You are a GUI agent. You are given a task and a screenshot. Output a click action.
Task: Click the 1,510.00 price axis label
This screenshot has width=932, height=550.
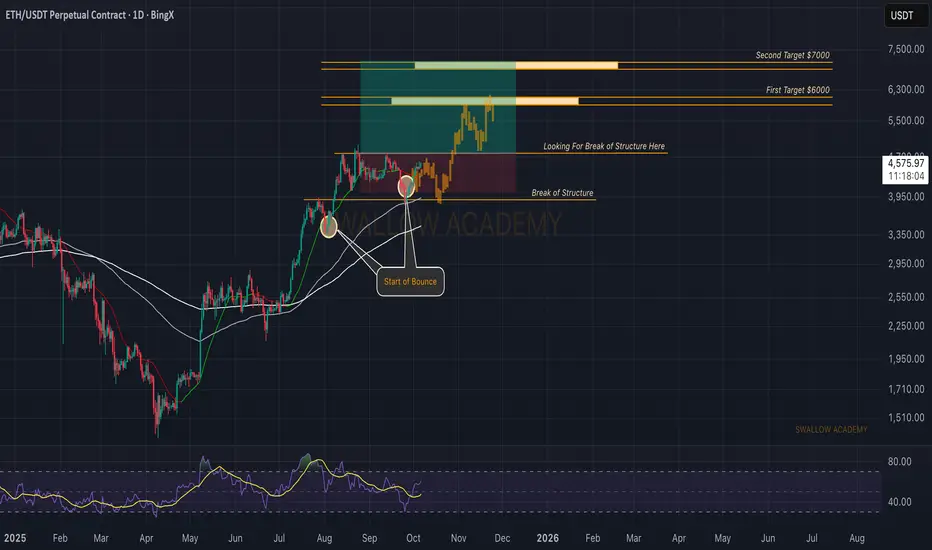906,418
